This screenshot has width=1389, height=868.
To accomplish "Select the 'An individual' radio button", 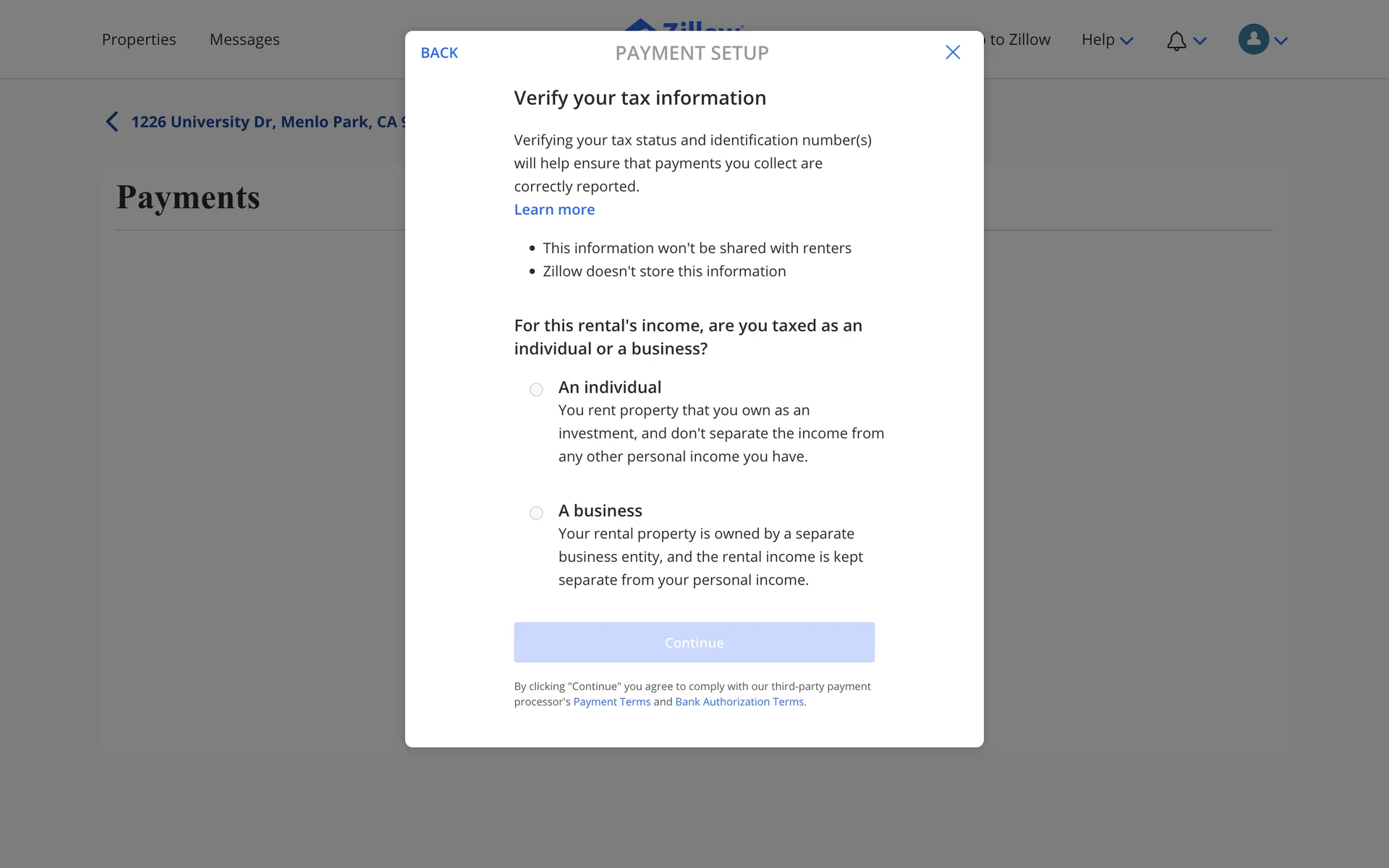I will [536, 390].
